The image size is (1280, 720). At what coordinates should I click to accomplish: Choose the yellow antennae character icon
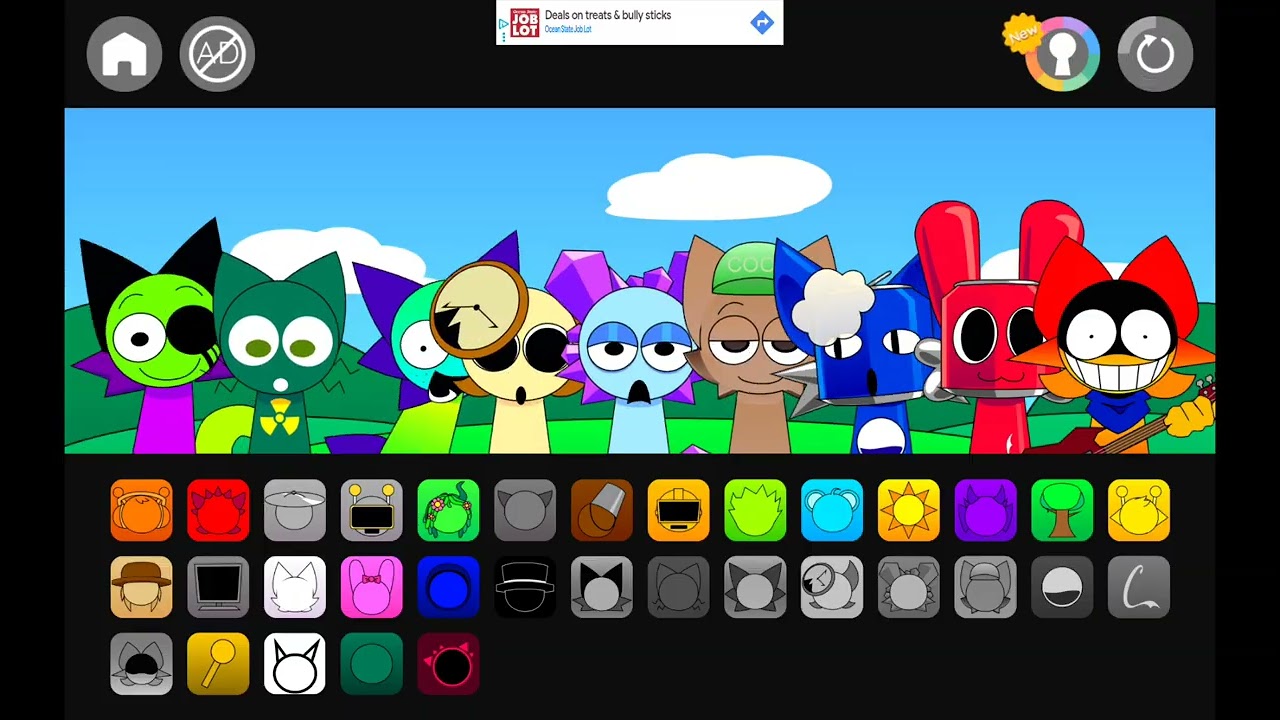1139,510
